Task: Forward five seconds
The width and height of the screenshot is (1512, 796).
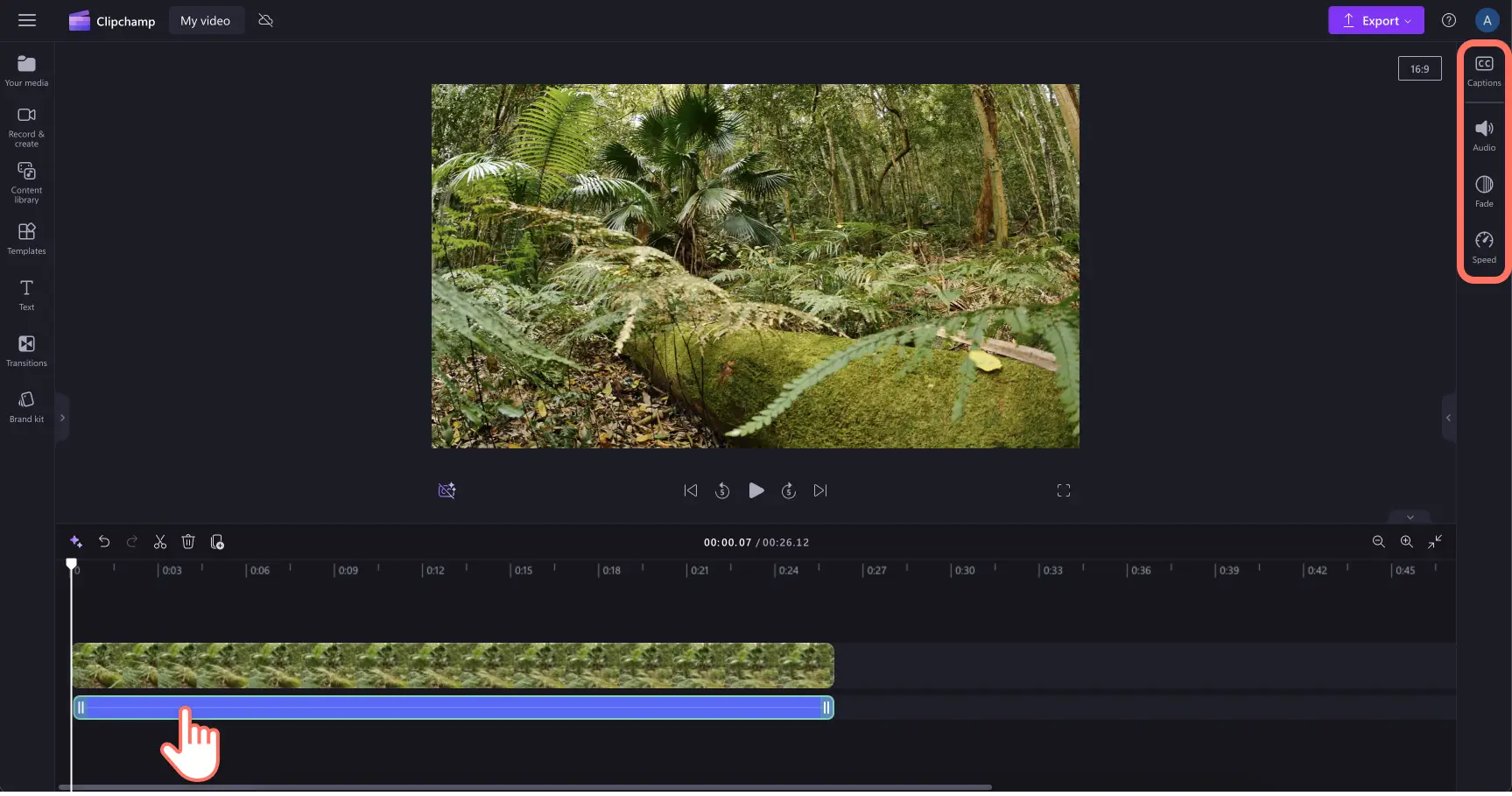Action: click(789, 490)
